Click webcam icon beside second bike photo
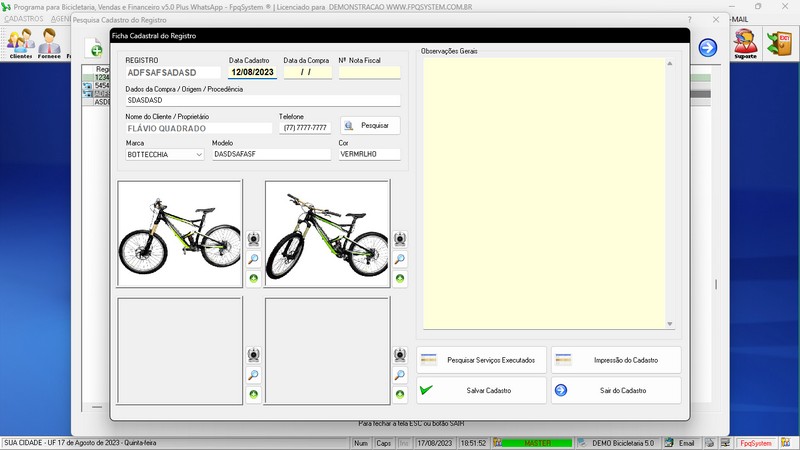800x450 pixels. 400,239
